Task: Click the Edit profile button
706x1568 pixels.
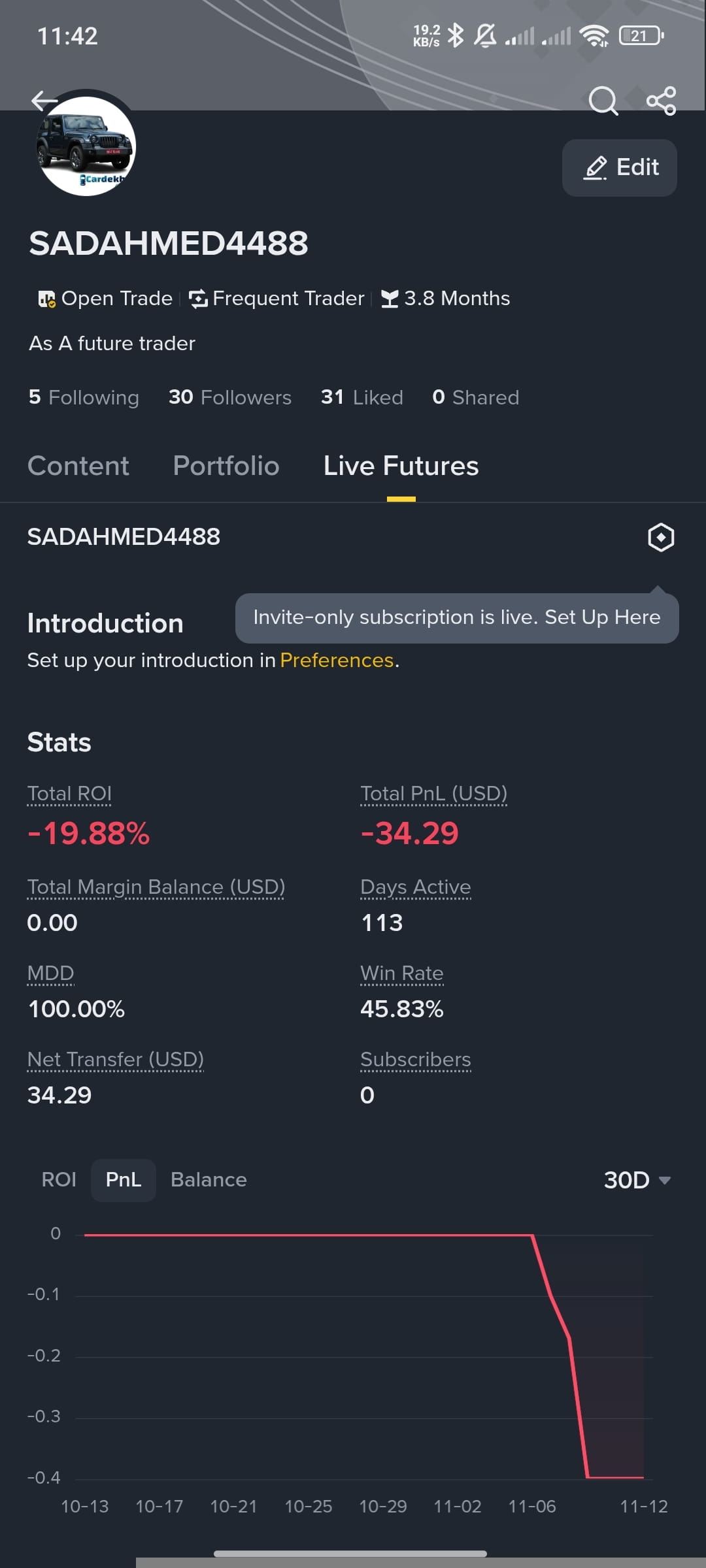Action: tap(619, 167)
